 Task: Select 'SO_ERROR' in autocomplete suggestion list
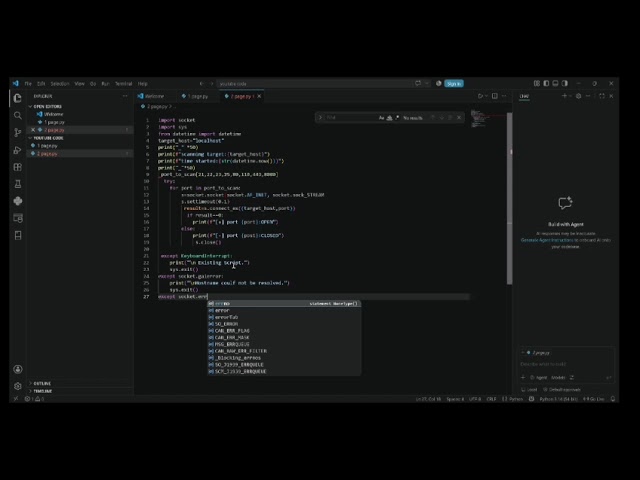point(284,324)
